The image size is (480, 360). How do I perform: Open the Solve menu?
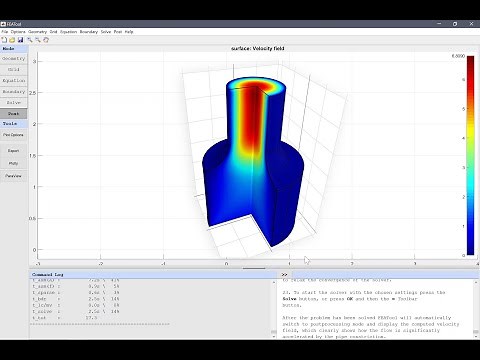pyautogui.click(x=106, y=32)
